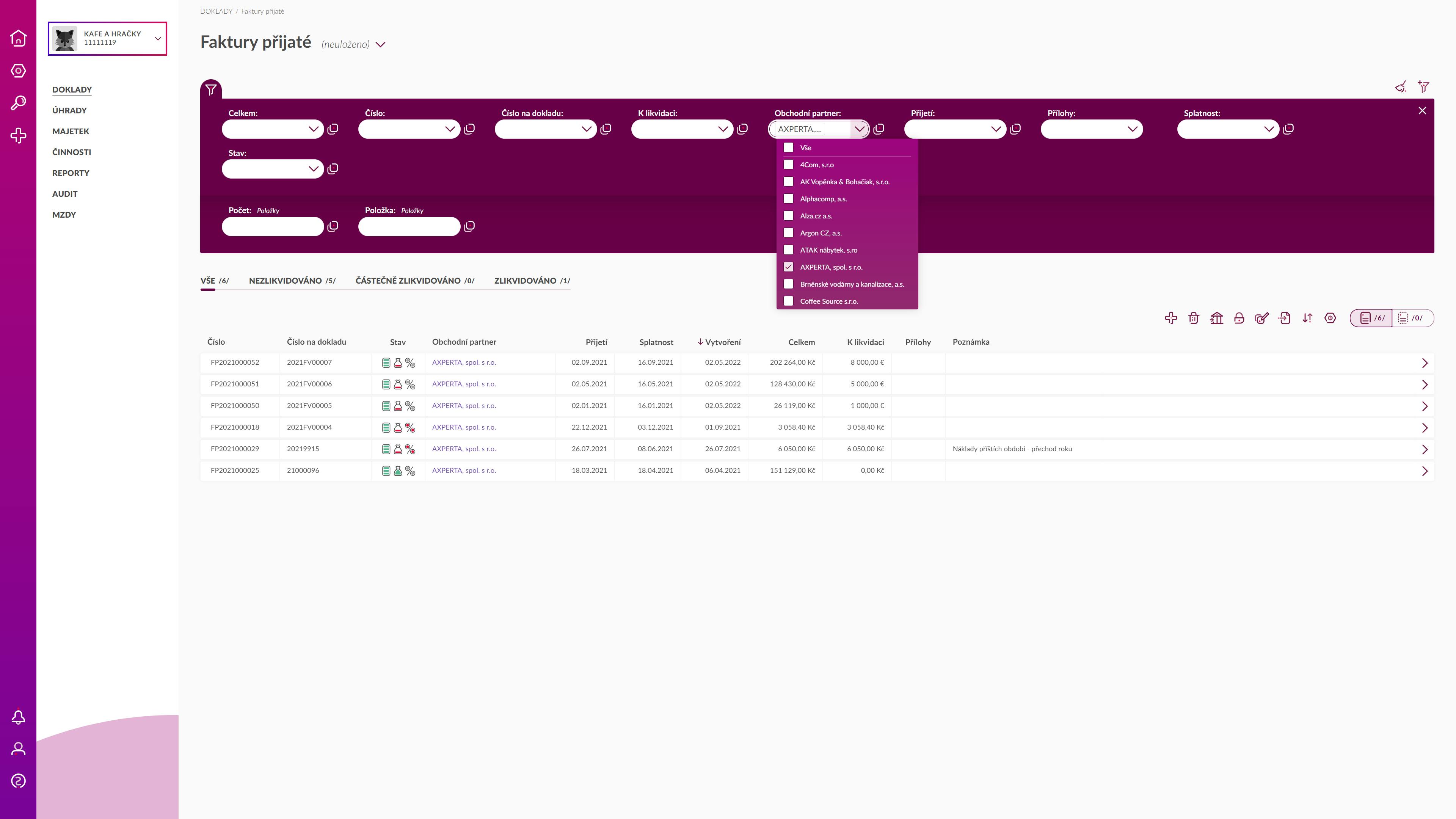Check AK Vopěnka & Bohačiak, s.r.o. checkbox

tap(789, 182)
